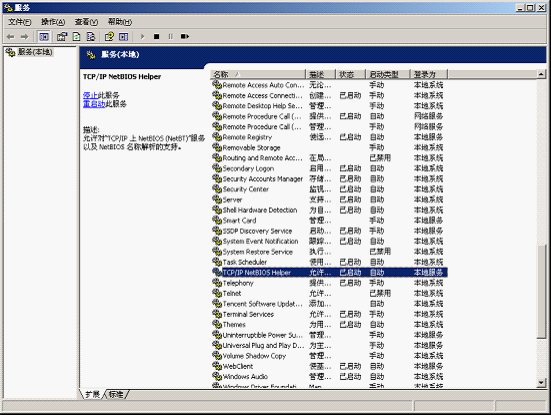Click the 重启动 link to restart service

[94, 104]
